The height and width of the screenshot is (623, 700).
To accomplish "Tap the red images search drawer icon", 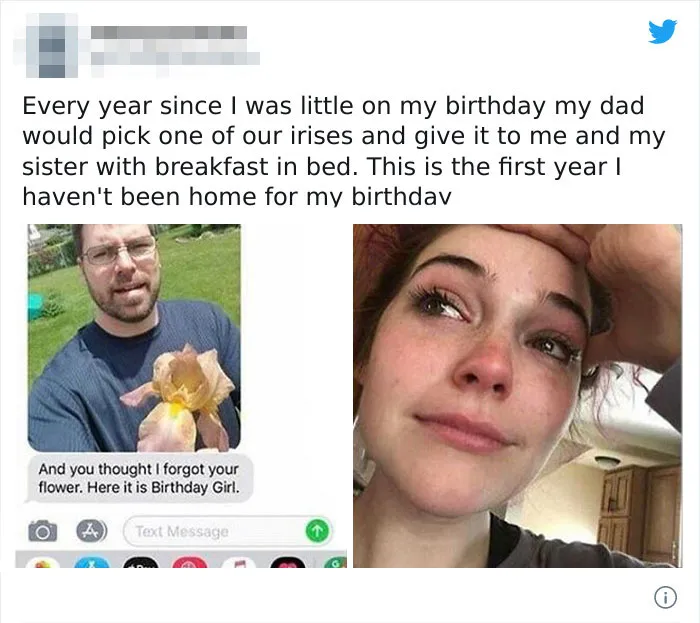I will tap(190, 562).
